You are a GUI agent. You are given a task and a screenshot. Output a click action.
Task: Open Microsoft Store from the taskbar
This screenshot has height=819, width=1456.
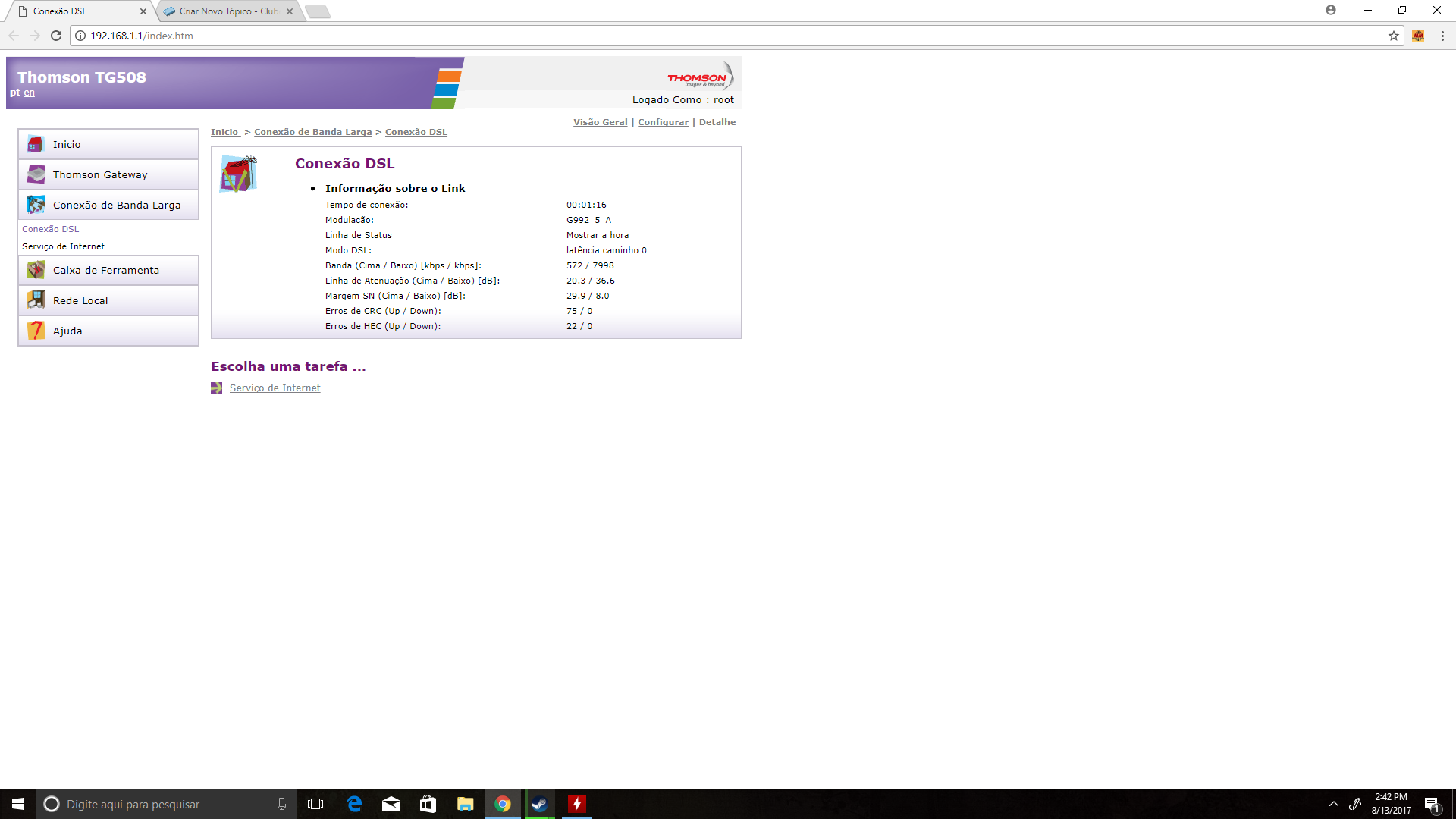(428, 804)
